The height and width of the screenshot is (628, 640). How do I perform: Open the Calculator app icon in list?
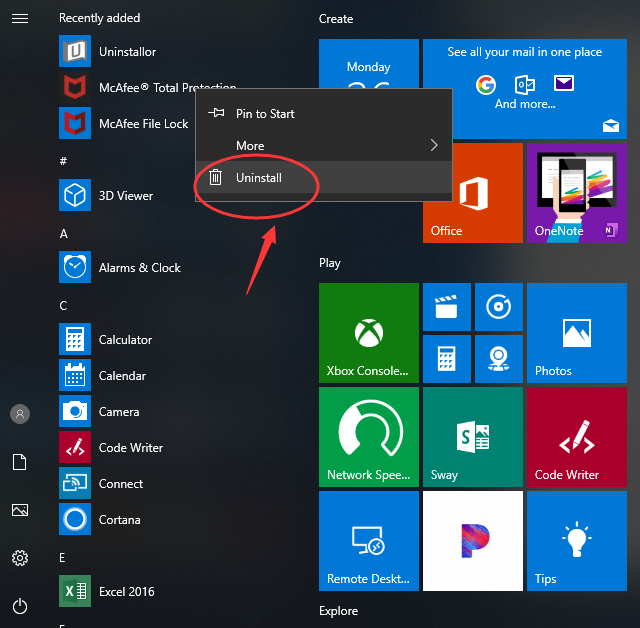coord(75,339)
